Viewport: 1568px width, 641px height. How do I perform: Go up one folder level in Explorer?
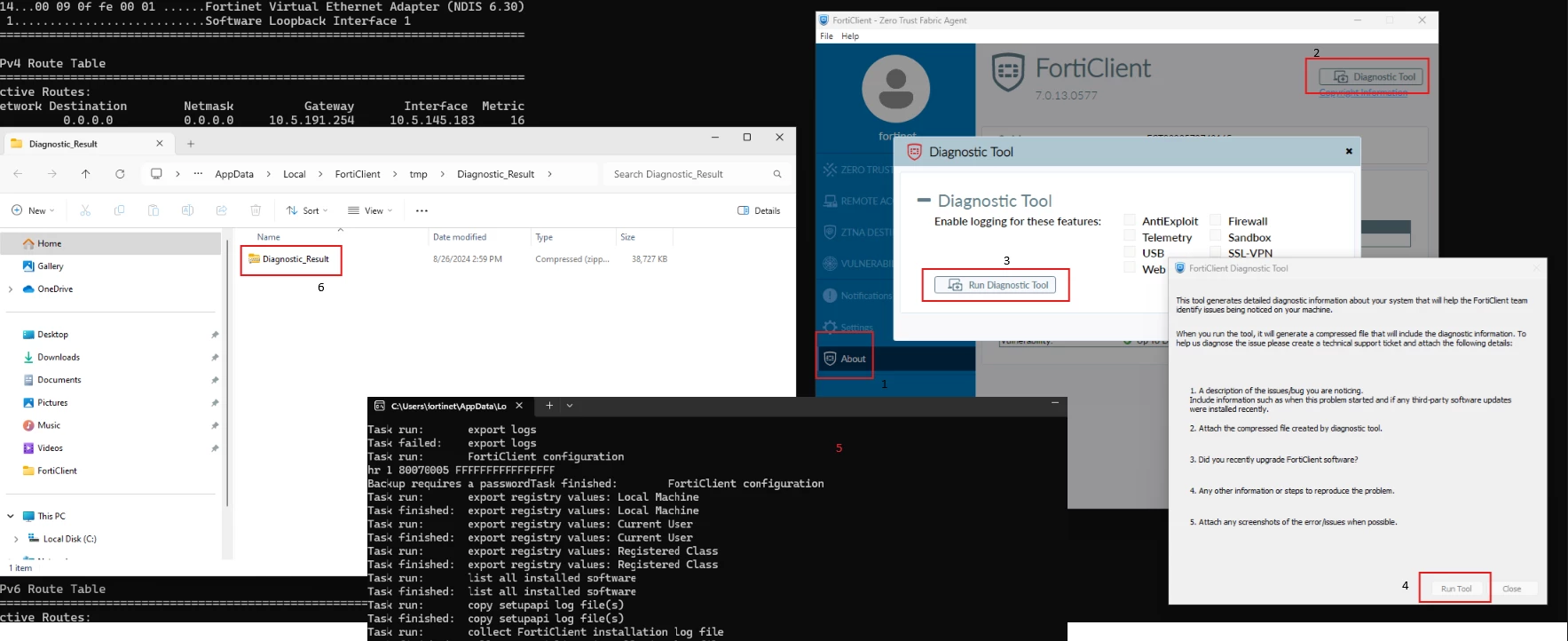click(86, 174)
